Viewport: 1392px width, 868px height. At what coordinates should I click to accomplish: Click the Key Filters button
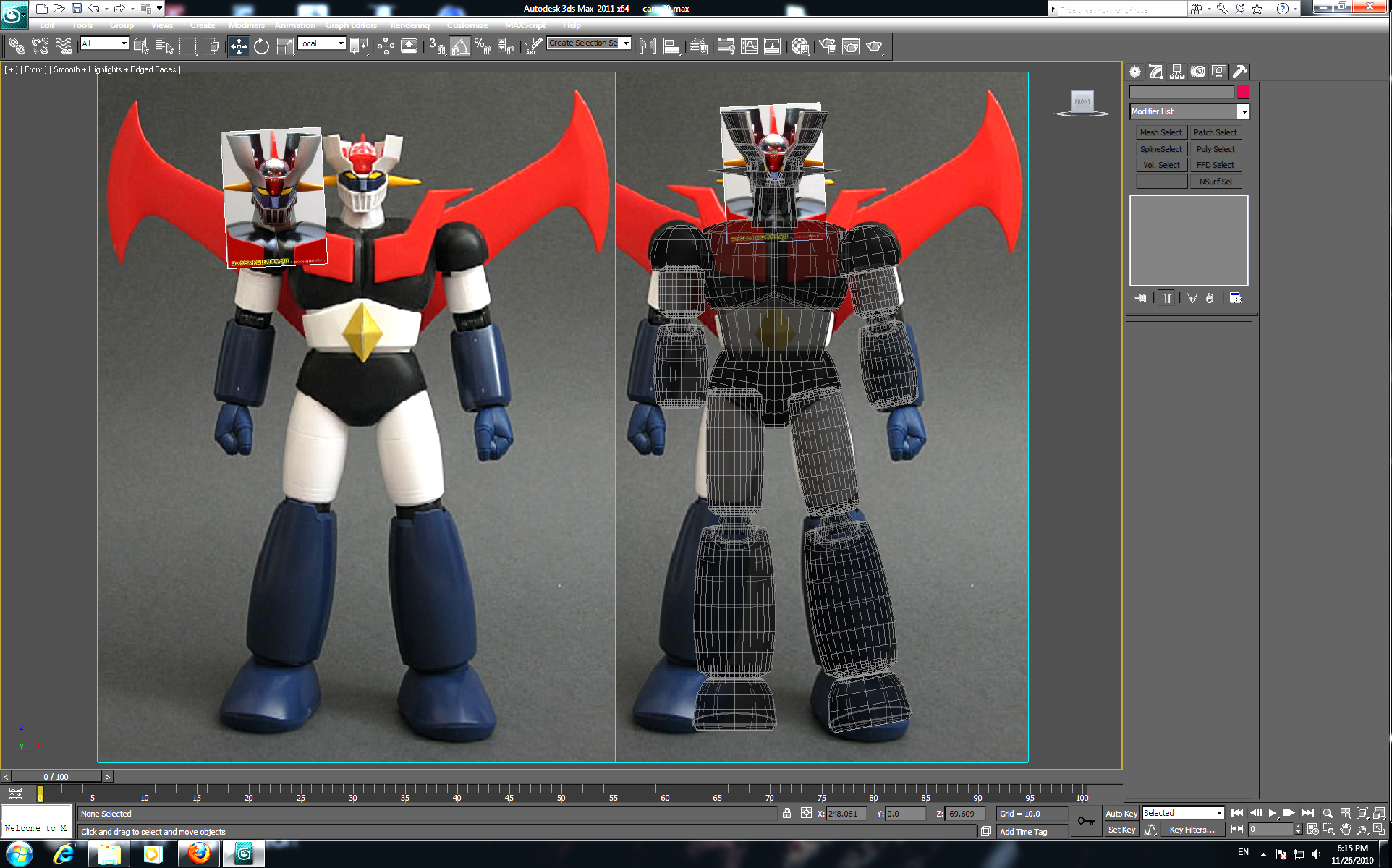tap(1192, 830)
